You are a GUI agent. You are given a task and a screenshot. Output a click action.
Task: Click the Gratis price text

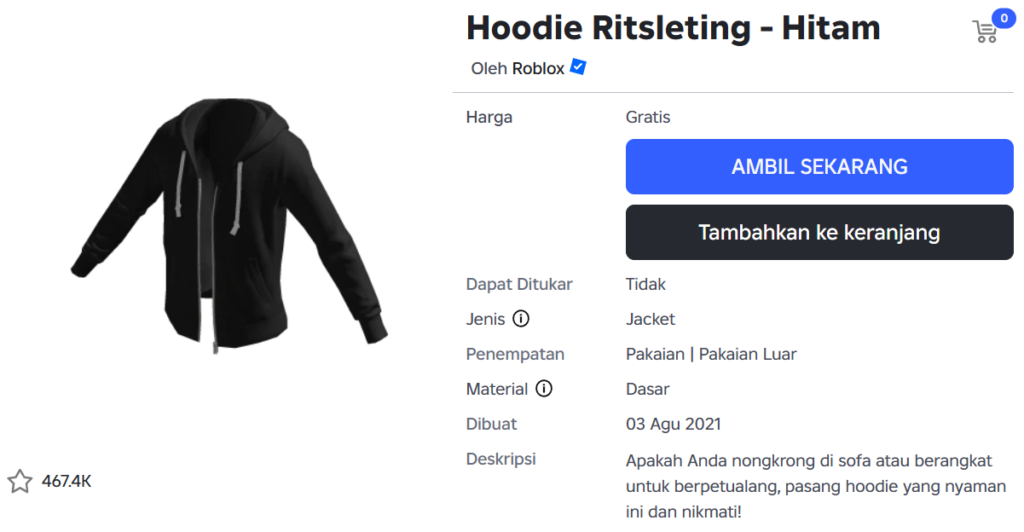coord(648,117)
